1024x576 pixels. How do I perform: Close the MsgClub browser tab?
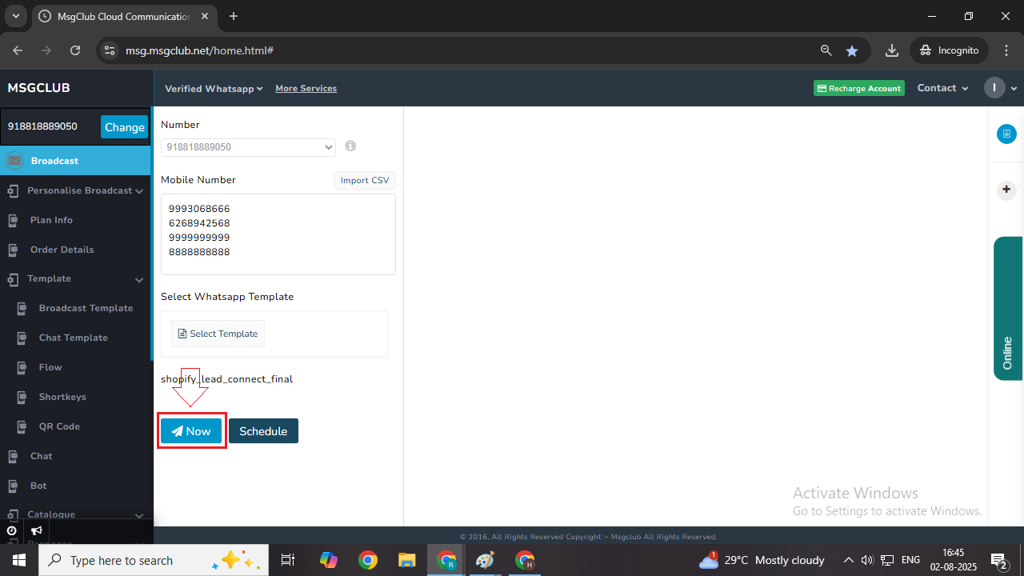tap(204, 16)
